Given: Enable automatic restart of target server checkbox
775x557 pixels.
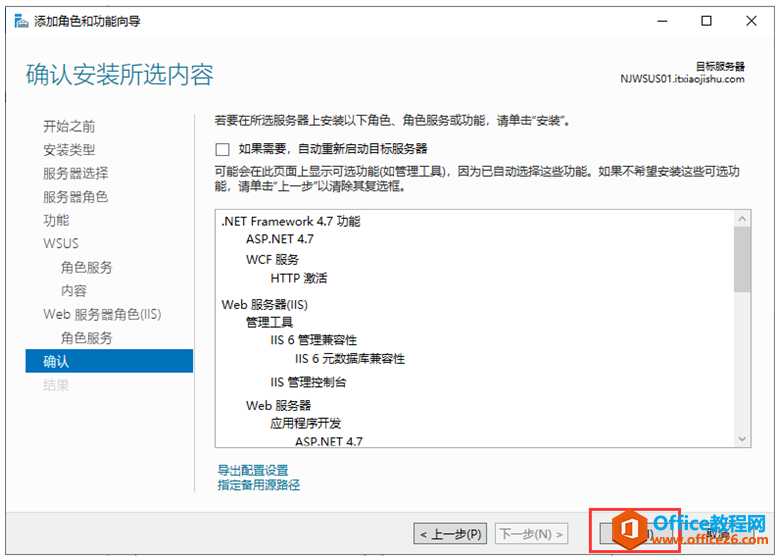Looking at the screenshot, I should coord(222,149).
